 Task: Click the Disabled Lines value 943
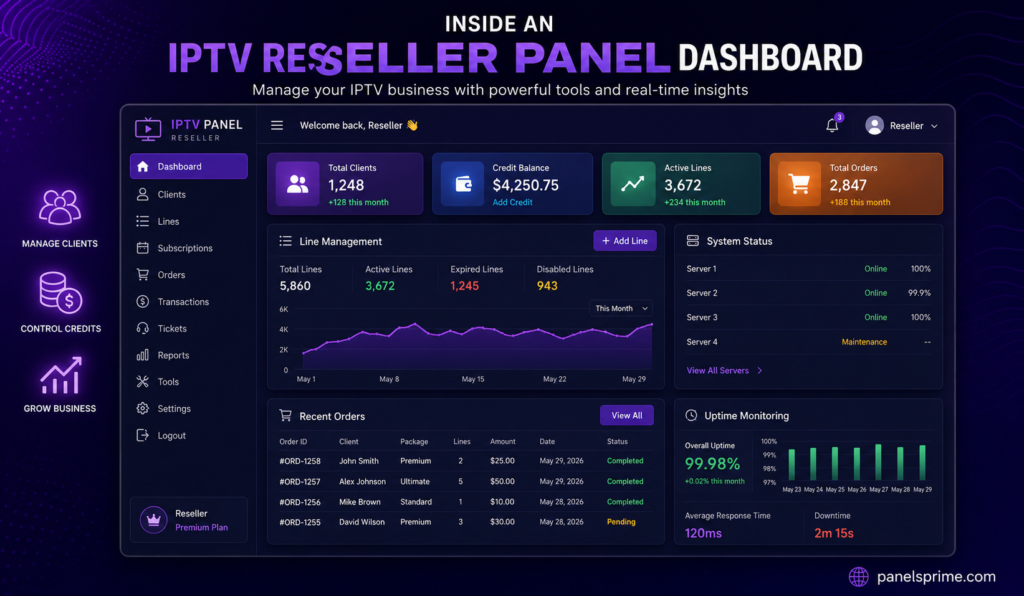[x=547, y=286]
